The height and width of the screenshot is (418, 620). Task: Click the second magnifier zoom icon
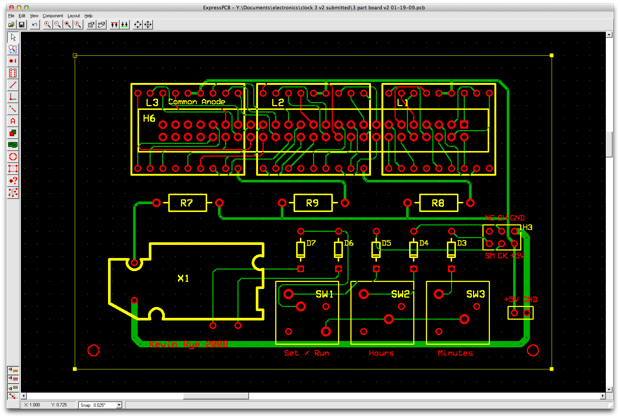pos(58,25)
